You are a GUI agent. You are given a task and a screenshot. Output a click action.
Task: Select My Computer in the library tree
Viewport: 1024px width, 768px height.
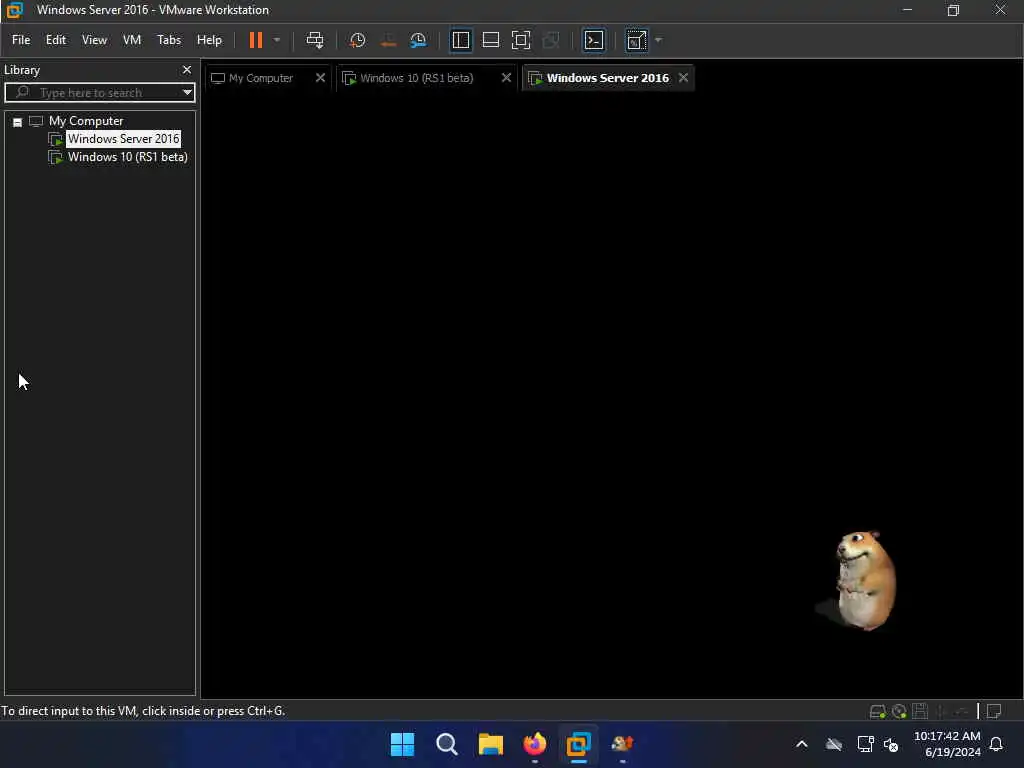(86, 121)
